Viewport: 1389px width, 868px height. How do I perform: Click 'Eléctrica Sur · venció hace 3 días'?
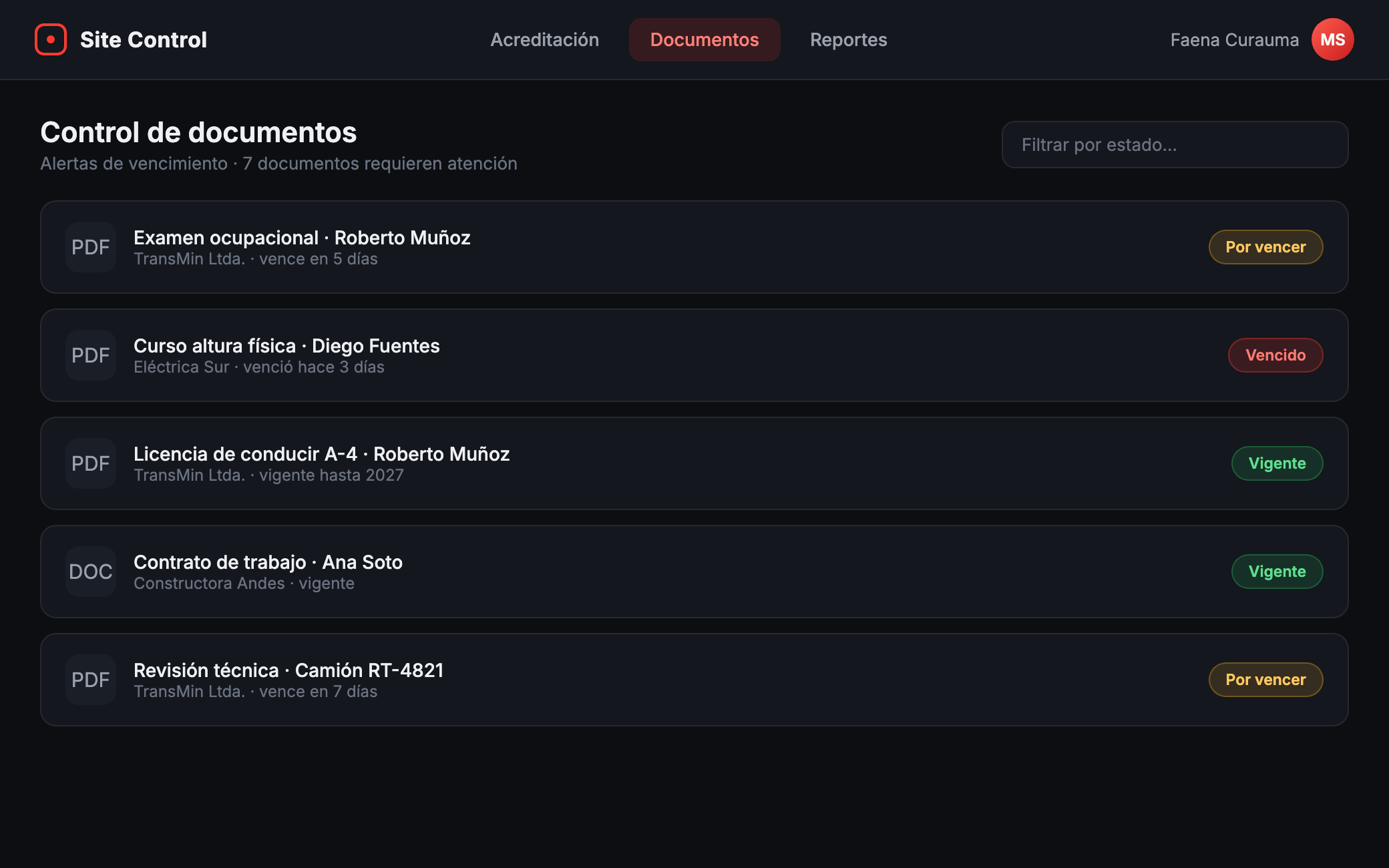259,367
